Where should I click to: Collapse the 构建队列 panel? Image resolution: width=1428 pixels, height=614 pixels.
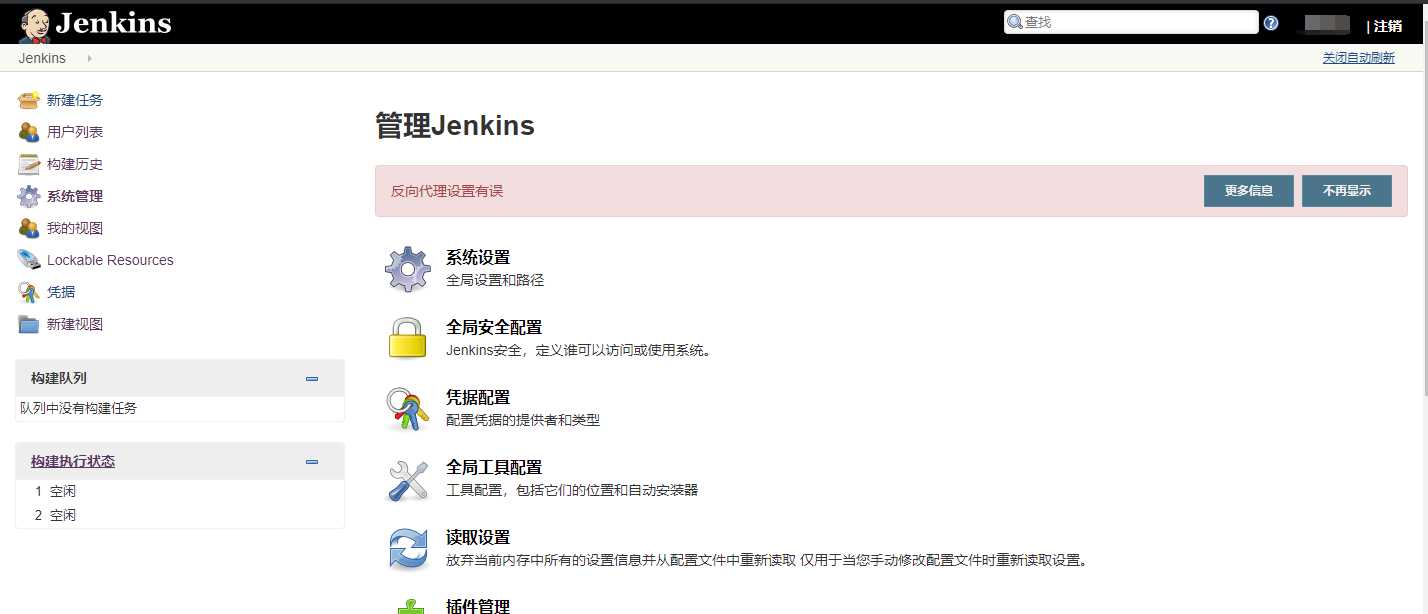click(x=312, y=379)
